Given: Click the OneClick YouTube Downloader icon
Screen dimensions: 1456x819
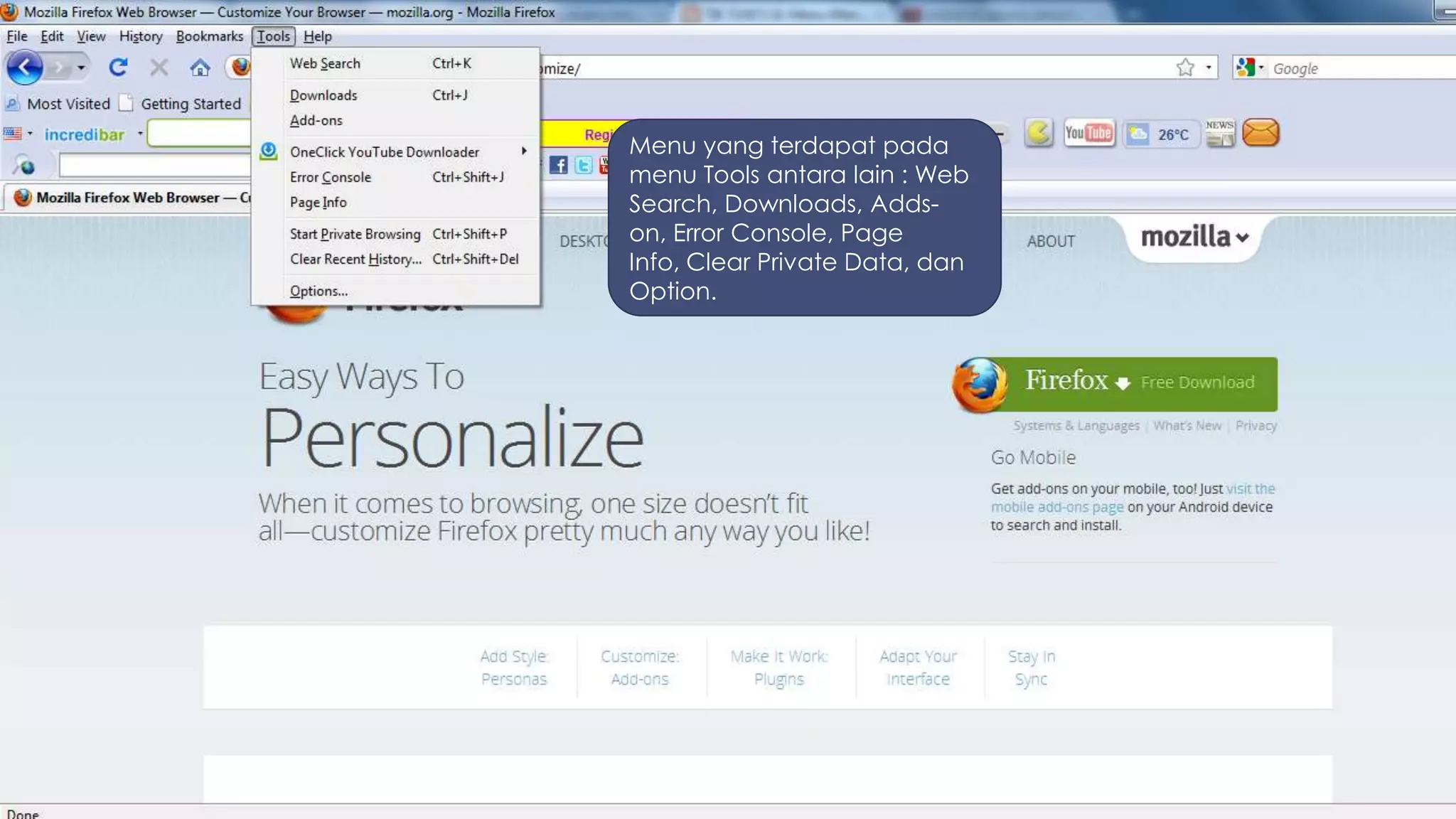Looking at the screenshot, I should (x=268, y=151).
